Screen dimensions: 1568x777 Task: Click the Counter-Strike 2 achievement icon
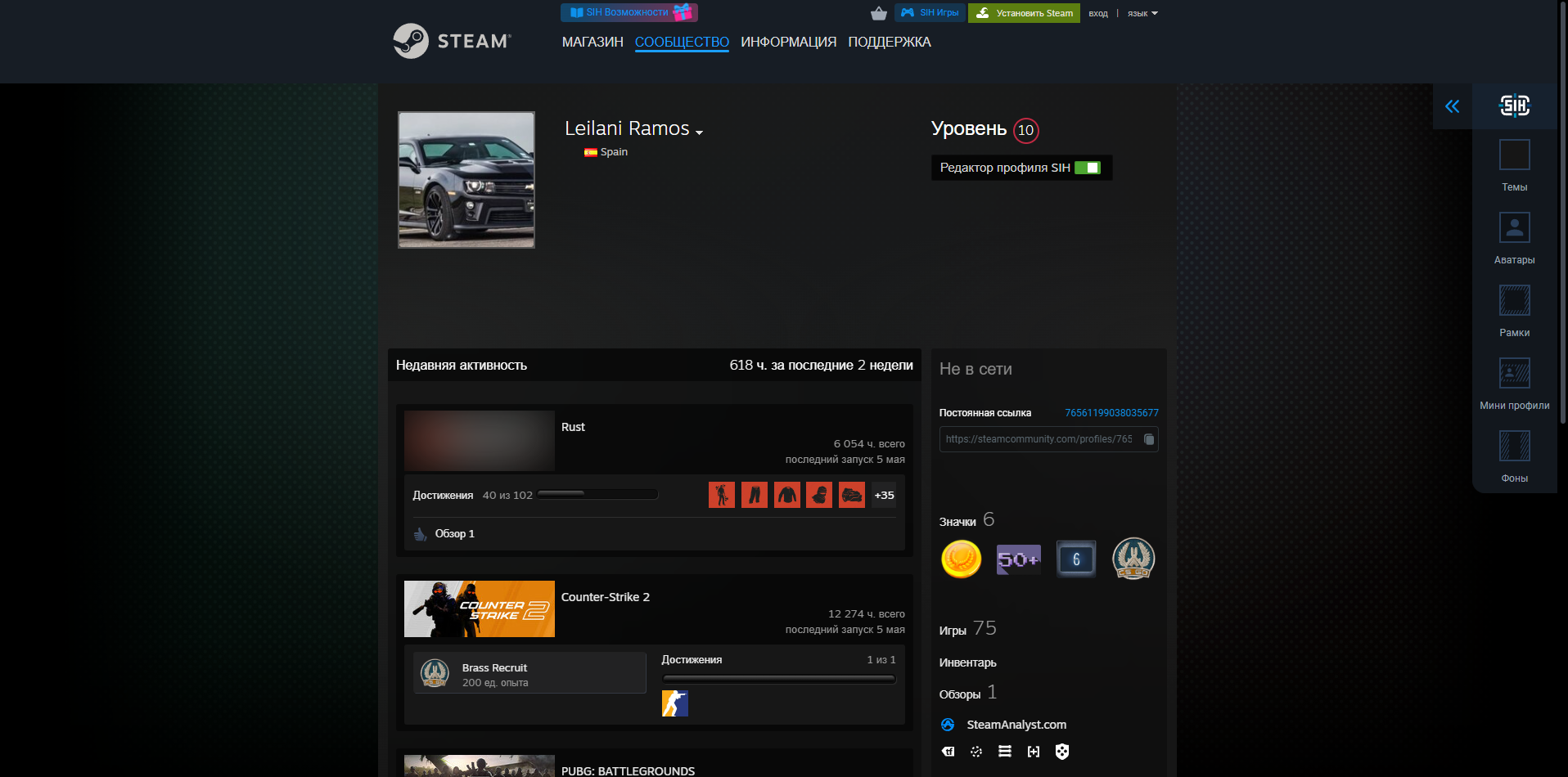pyautogui.click(x=675, y=703)
